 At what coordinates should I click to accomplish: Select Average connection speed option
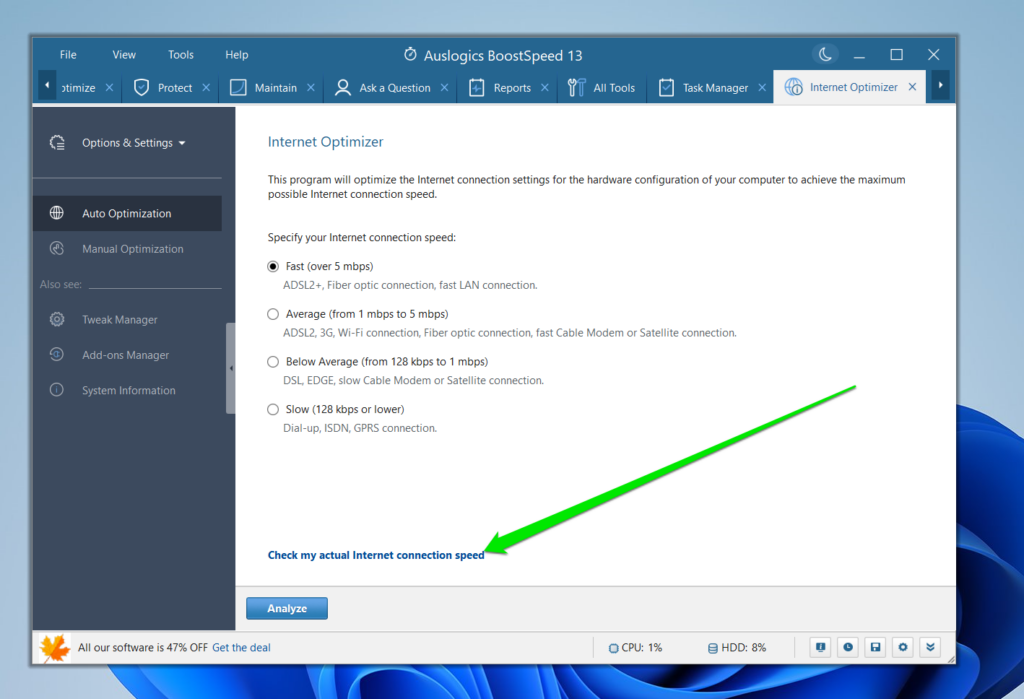coord(273,314)
